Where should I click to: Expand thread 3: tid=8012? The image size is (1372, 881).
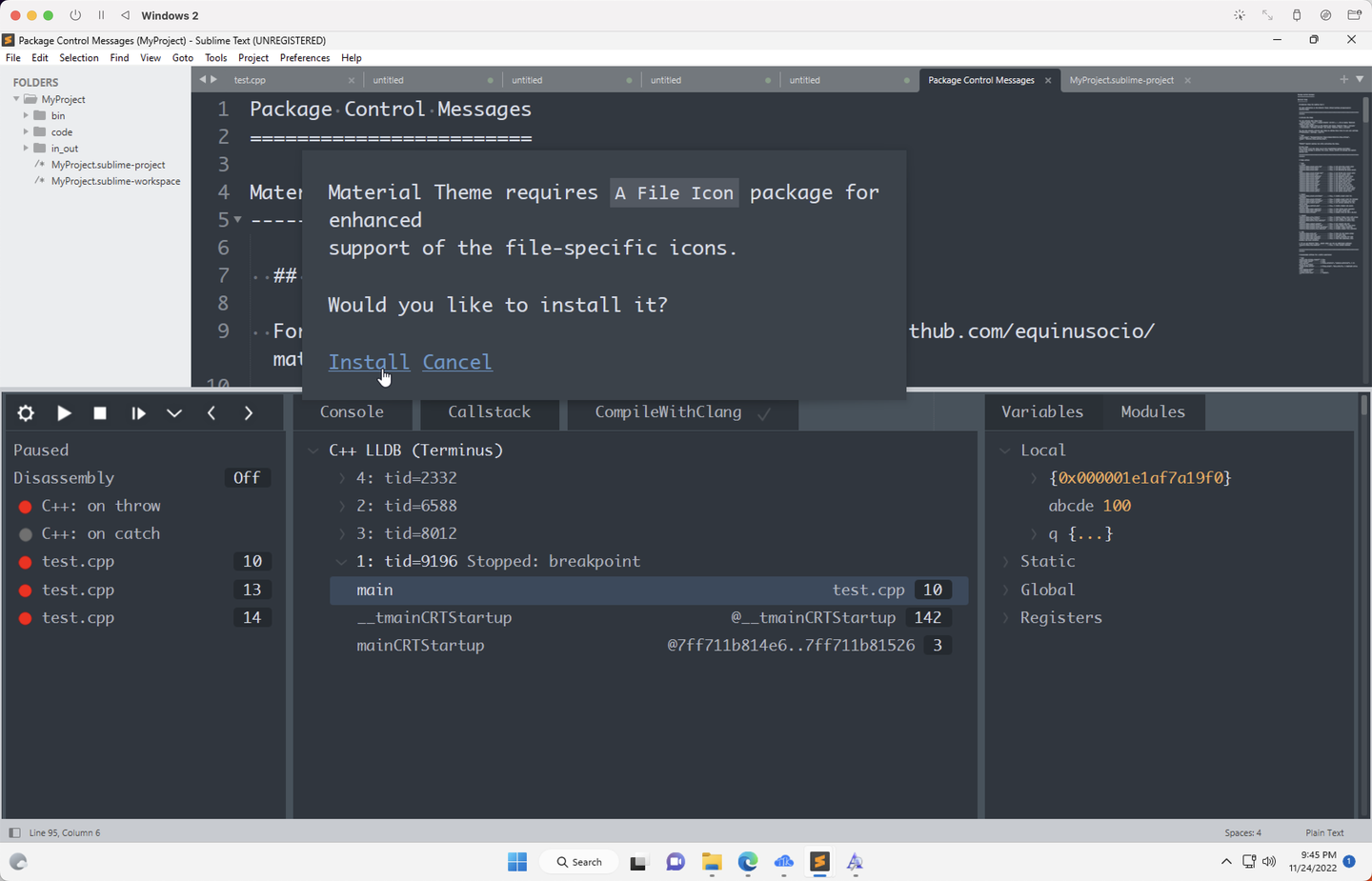pyautogui.click(x=342, y=534)
